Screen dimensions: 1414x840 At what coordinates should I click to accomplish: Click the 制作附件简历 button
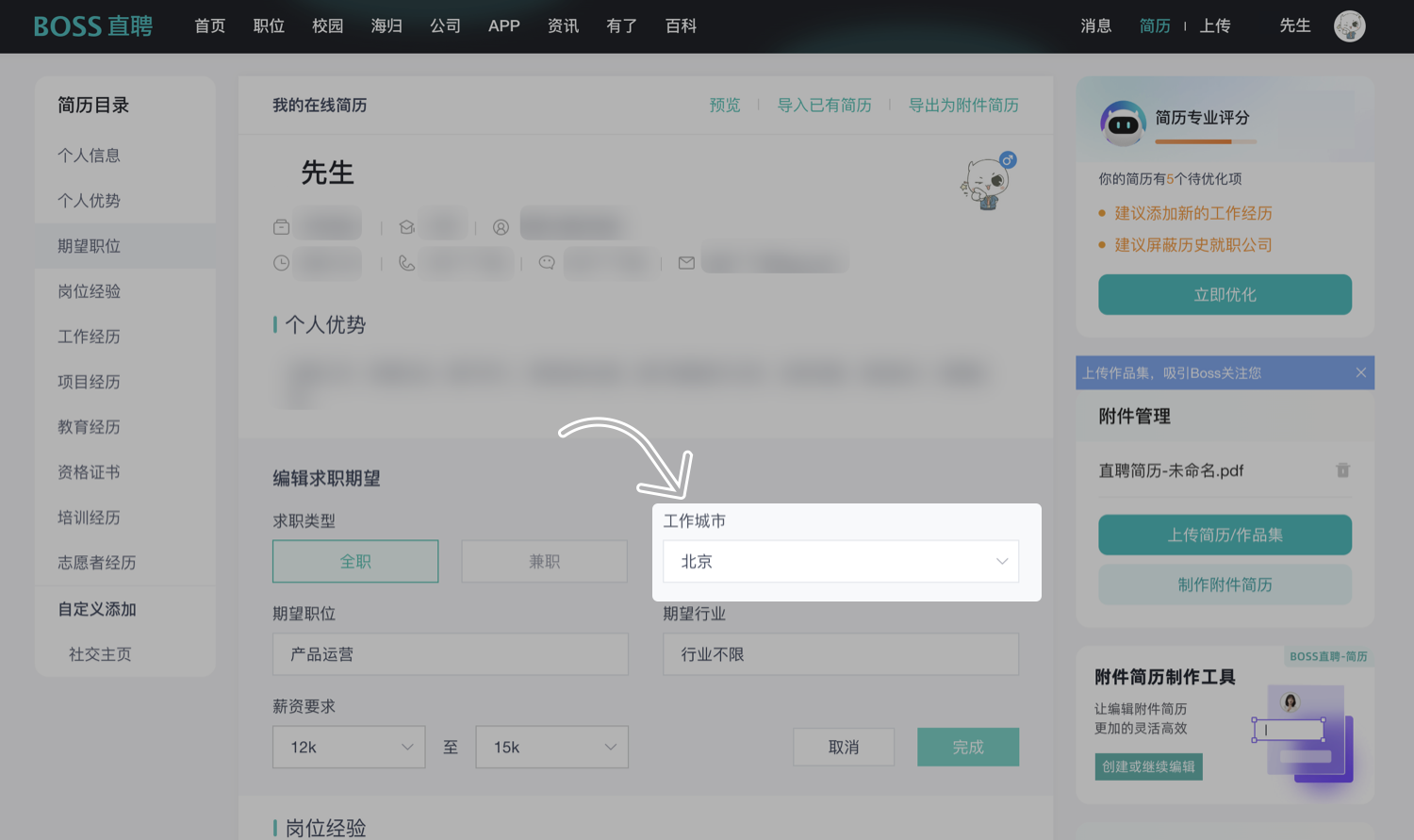coord(1225,585)
